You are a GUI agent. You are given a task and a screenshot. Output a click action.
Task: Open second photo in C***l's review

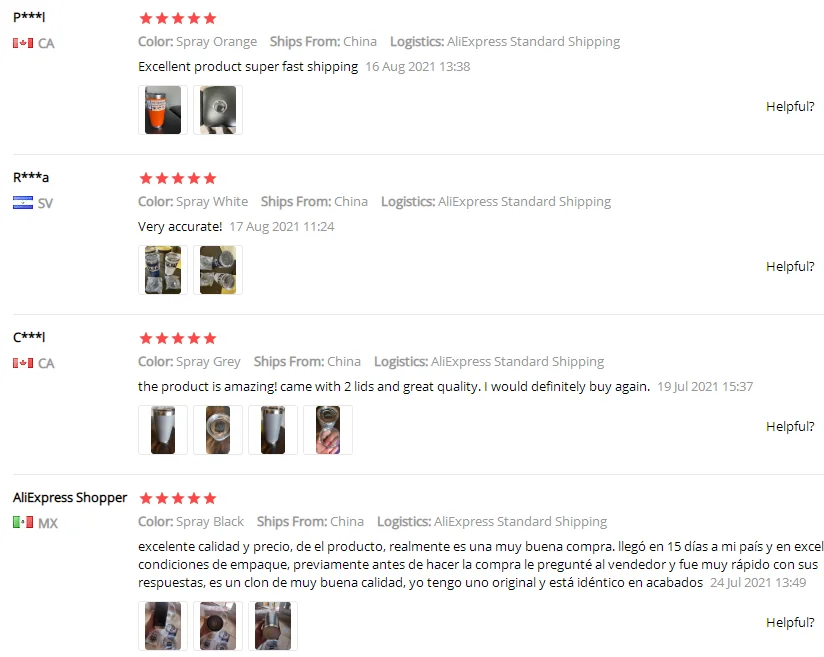(x=218, y=430)
